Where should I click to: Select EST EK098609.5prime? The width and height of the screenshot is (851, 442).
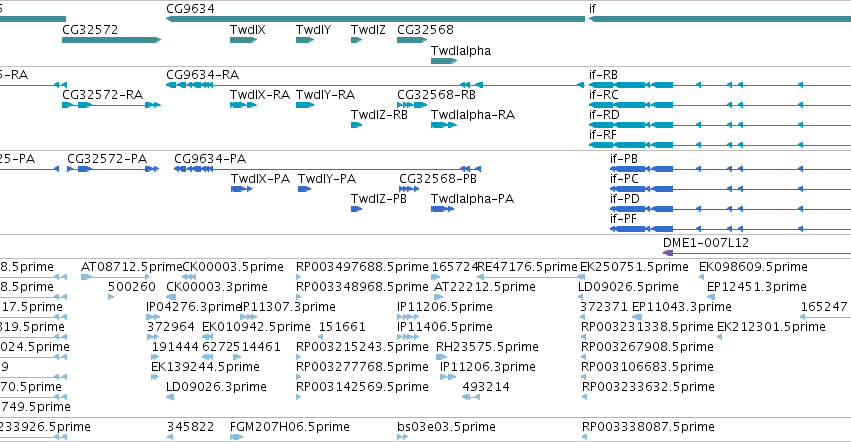702,277
